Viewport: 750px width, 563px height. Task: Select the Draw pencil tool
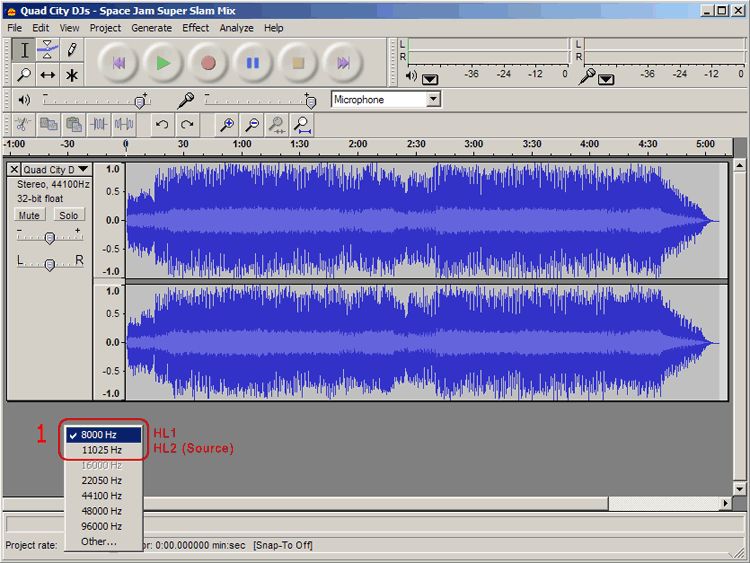[x=72, y=50]
